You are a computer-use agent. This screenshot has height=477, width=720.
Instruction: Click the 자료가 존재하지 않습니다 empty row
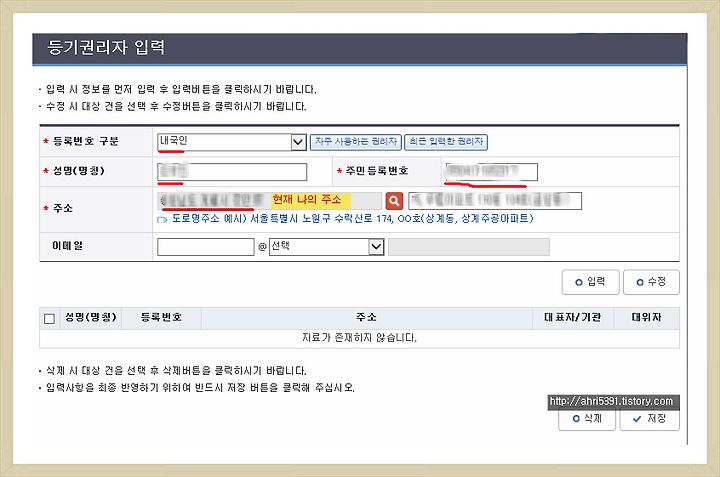[360, 338]
